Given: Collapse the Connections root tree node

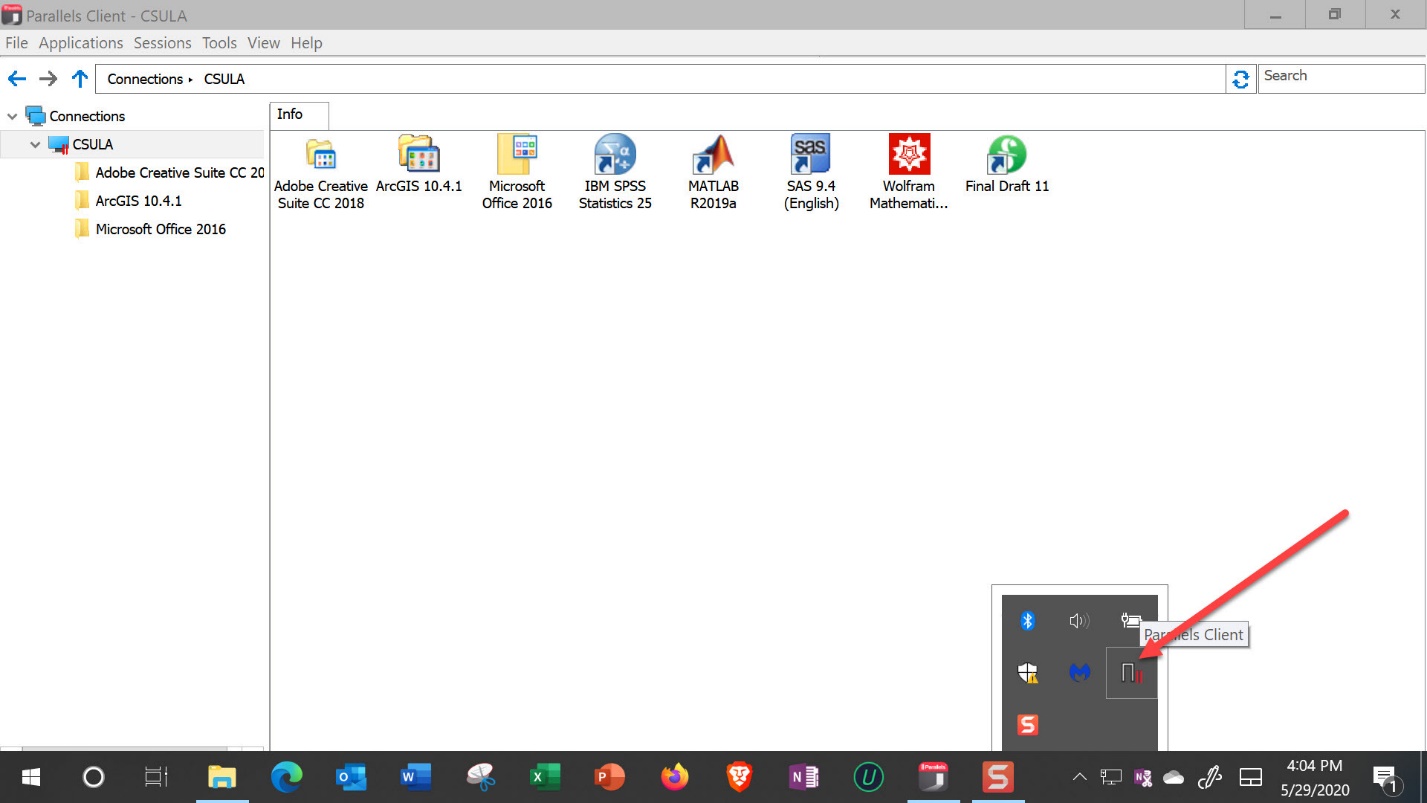Looking at the screenshot, I should (12, 117).
